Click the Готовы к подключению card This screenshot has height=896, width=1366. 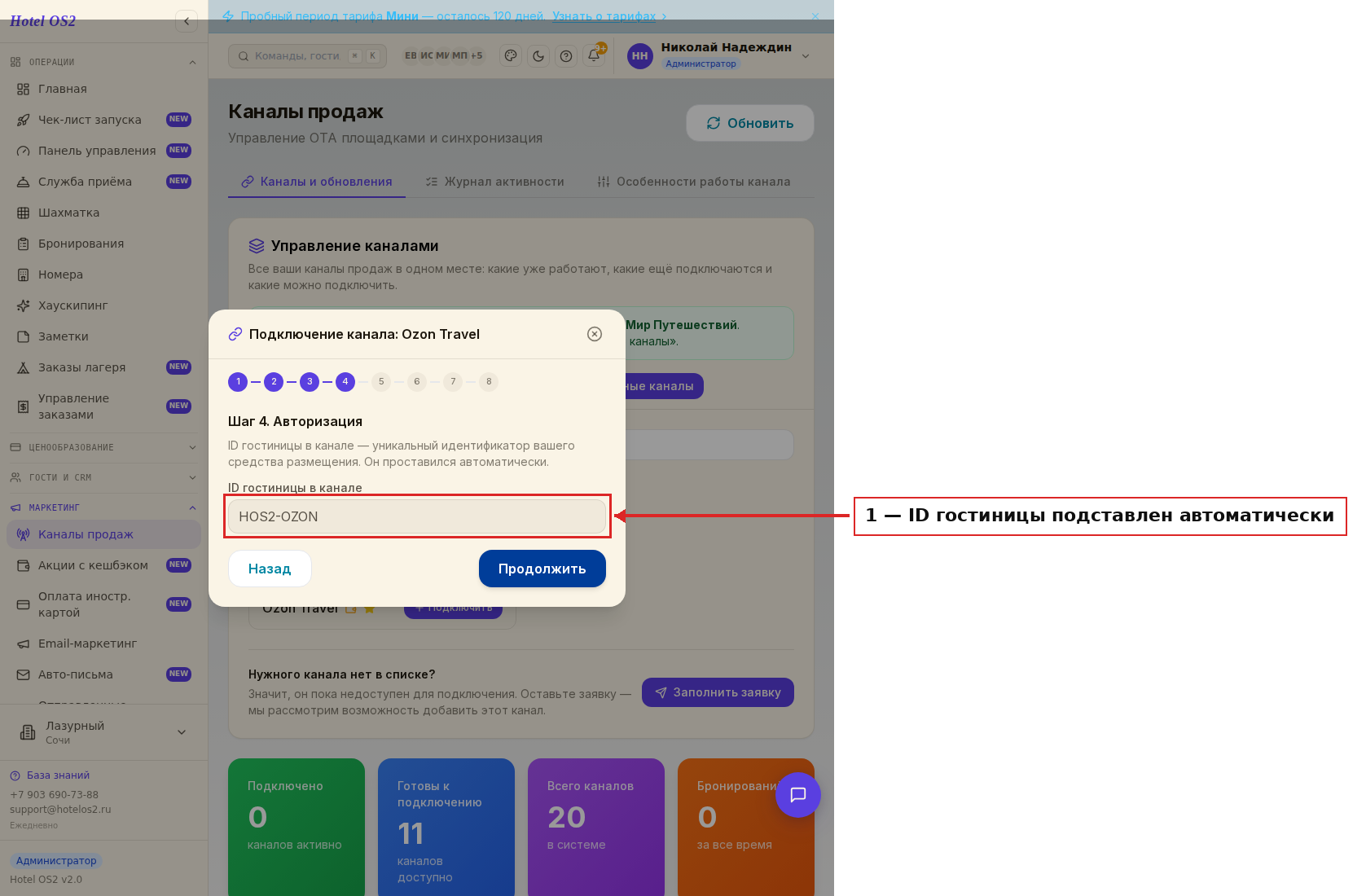pyautogui.click(x=446, y=827)
